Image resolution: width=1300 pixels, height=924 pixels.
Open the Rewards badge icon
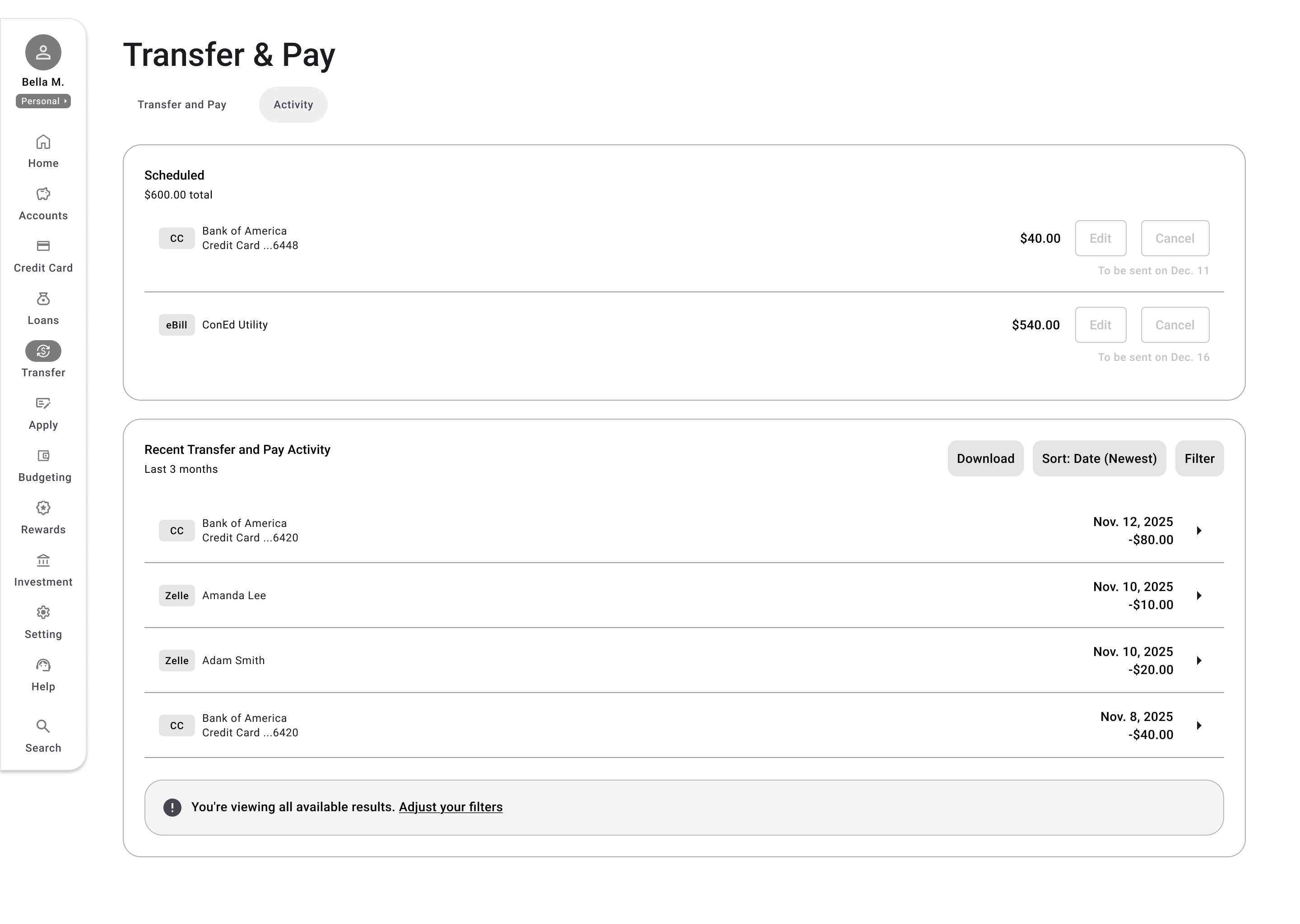(43, 508)
